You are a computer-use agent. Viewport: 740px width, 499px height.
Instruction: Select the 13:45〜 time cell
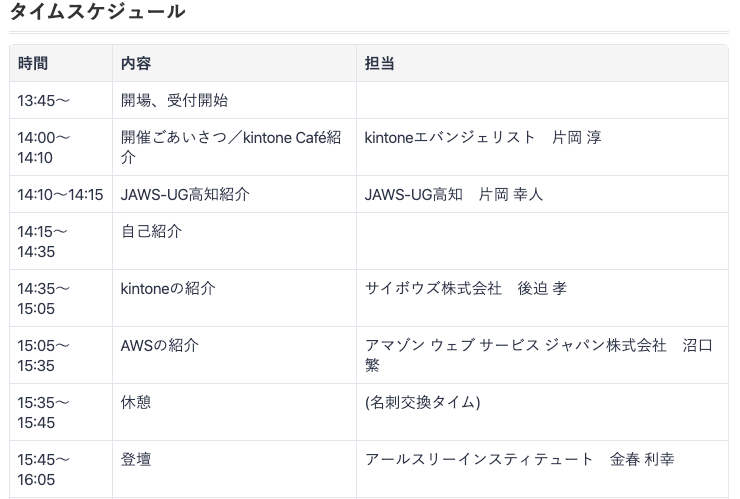[x=44, y=100]
